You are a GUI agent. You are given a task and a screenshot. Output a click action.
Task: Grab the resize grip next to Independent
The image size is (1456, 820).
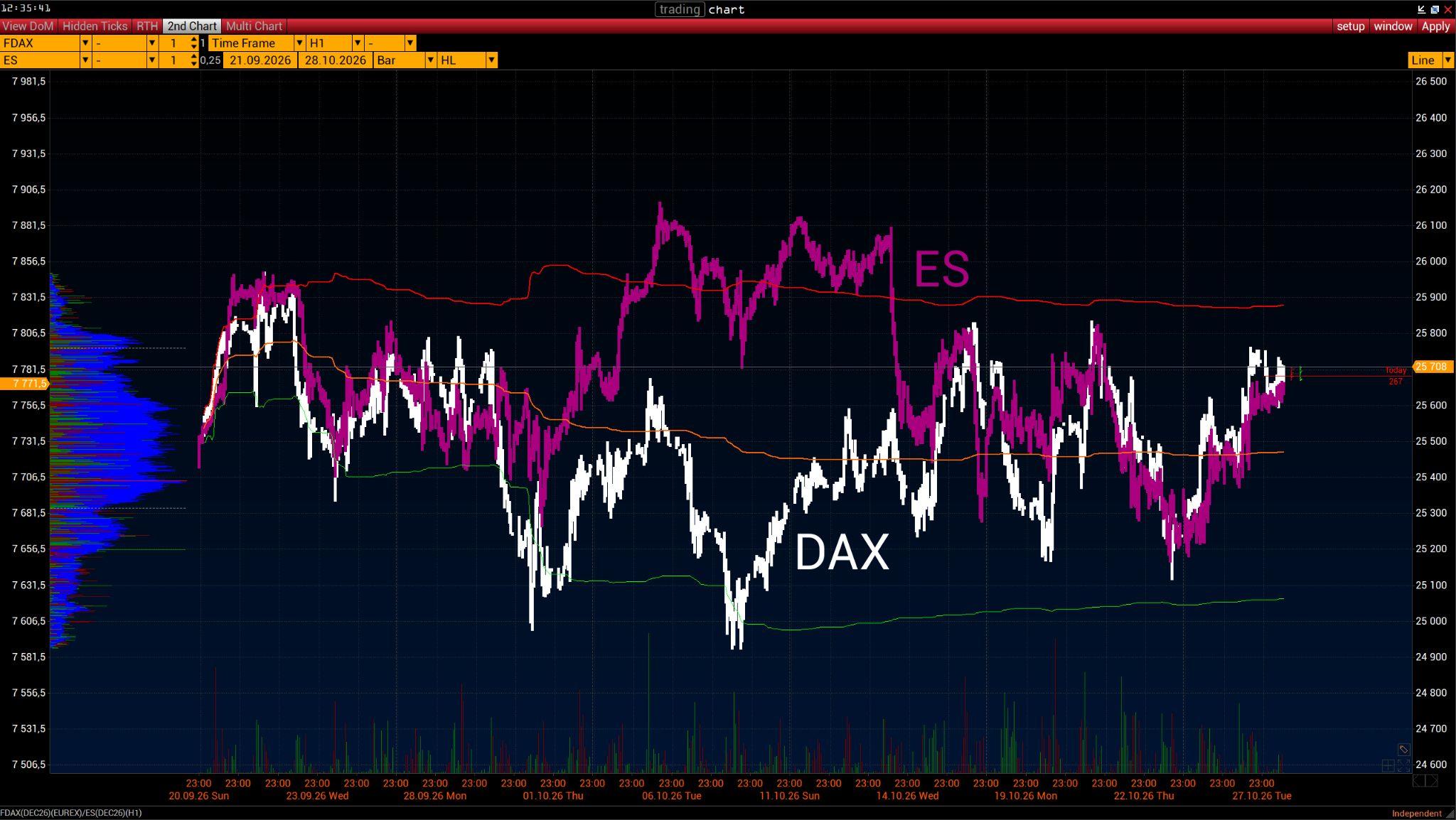click(1450, 814)
